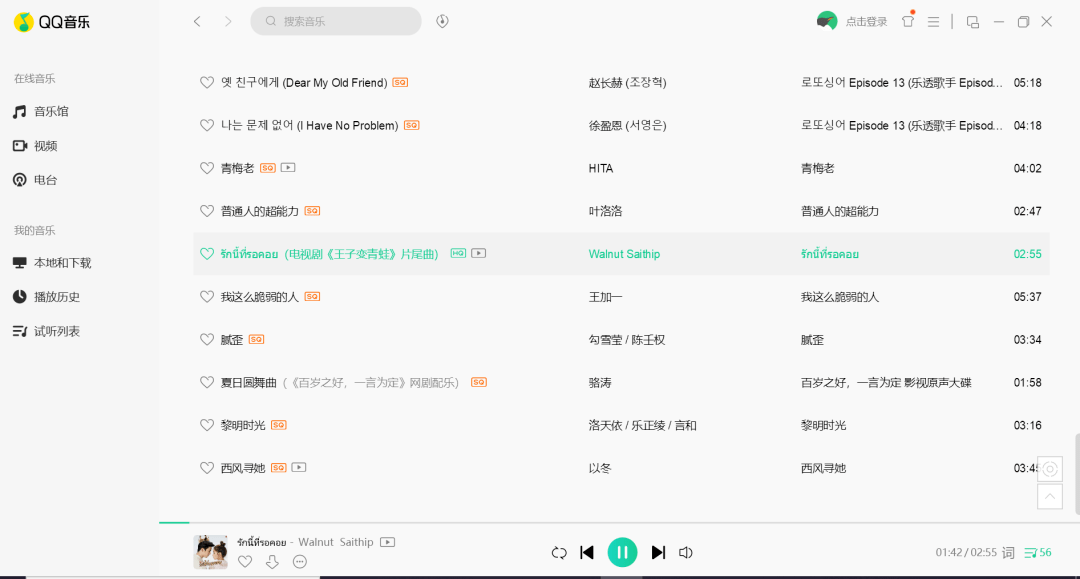Skip to the next track
The height and width of the screenshot is (579, 1080).
[x=658, y=552]
